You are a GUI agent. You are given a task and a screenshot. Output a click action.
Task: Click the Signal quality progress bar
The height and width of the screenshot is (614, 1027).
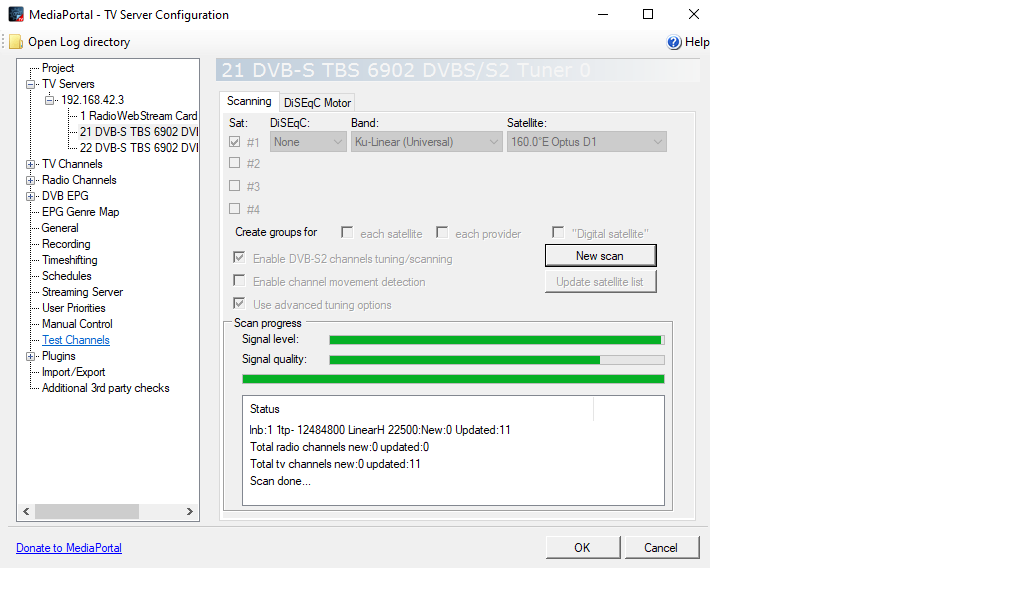(496, 360)
